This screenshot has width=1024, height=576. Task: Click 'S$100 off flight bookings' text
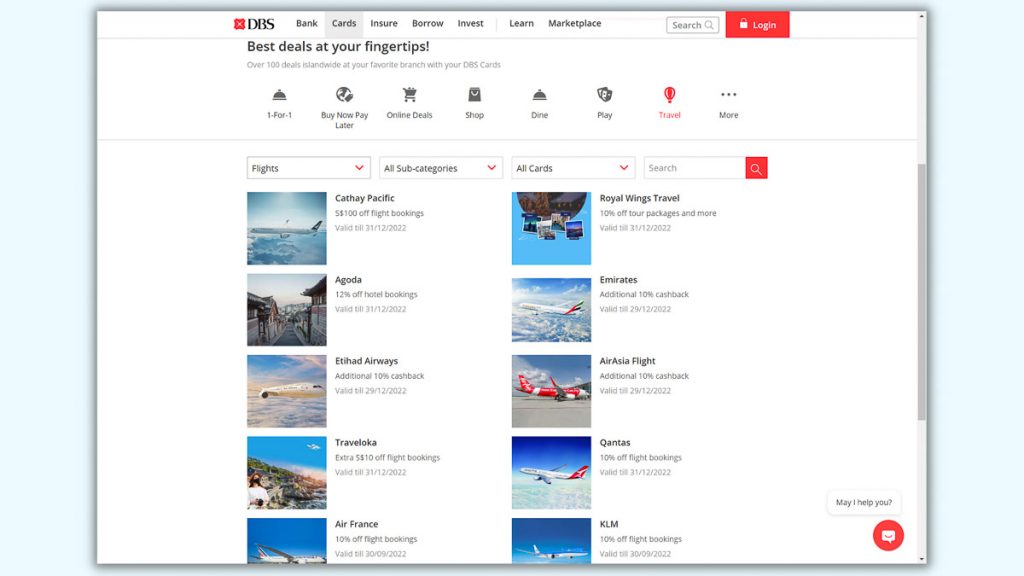[379, 213]
